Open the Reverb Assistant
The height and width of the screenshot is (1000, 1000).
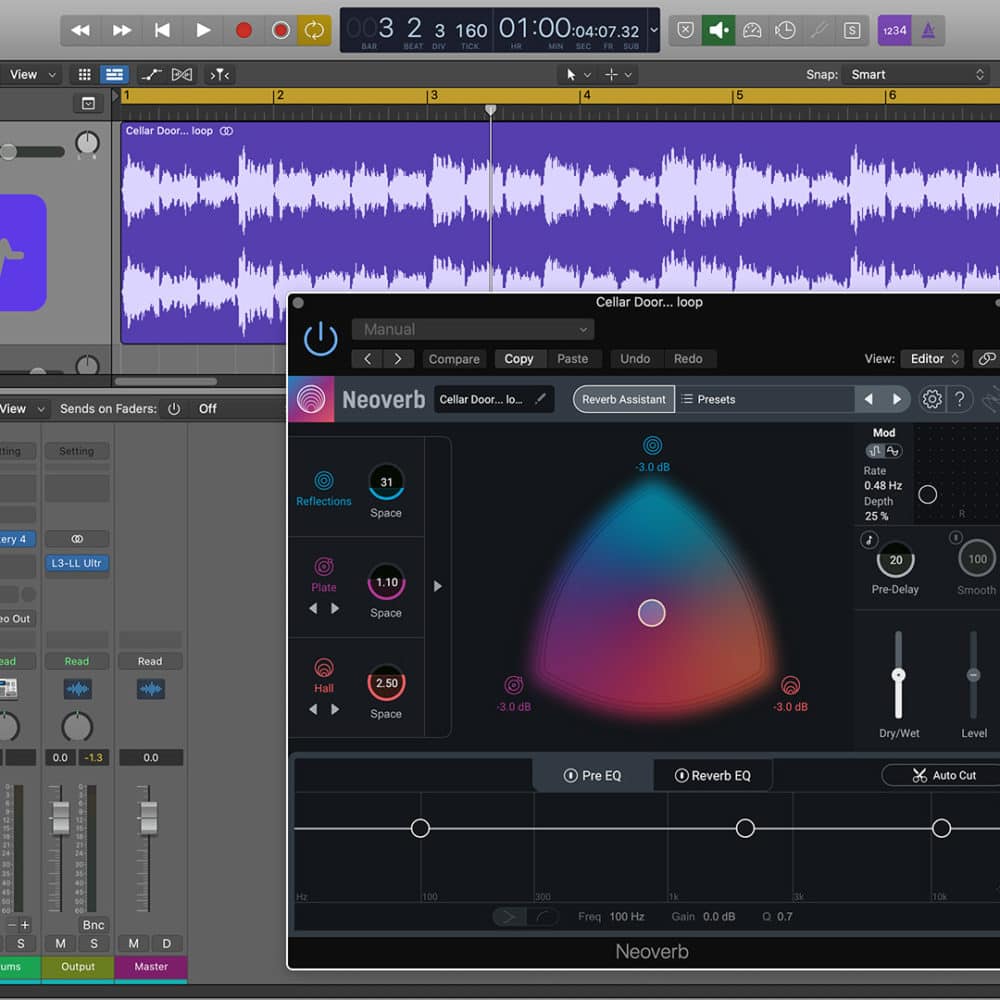[x=624, y=399]
